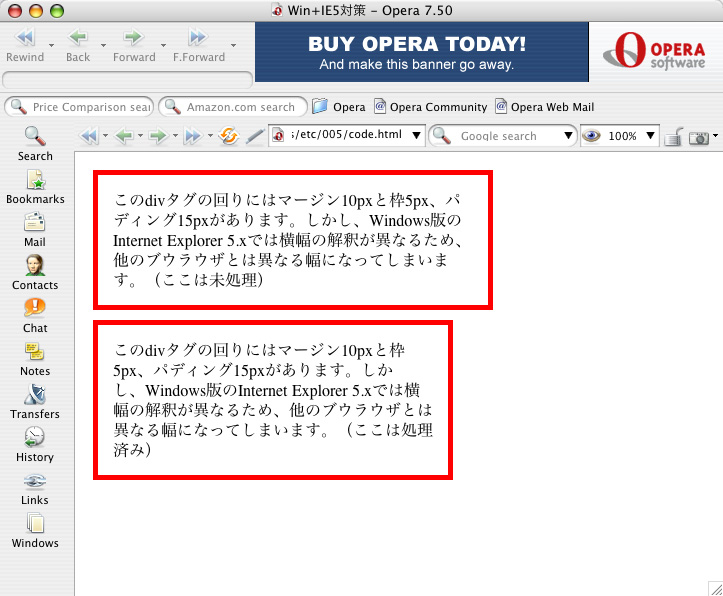Click the orange reload icon
The height and width of the screenshot is (596, 723).
click(x=229, y=136)
